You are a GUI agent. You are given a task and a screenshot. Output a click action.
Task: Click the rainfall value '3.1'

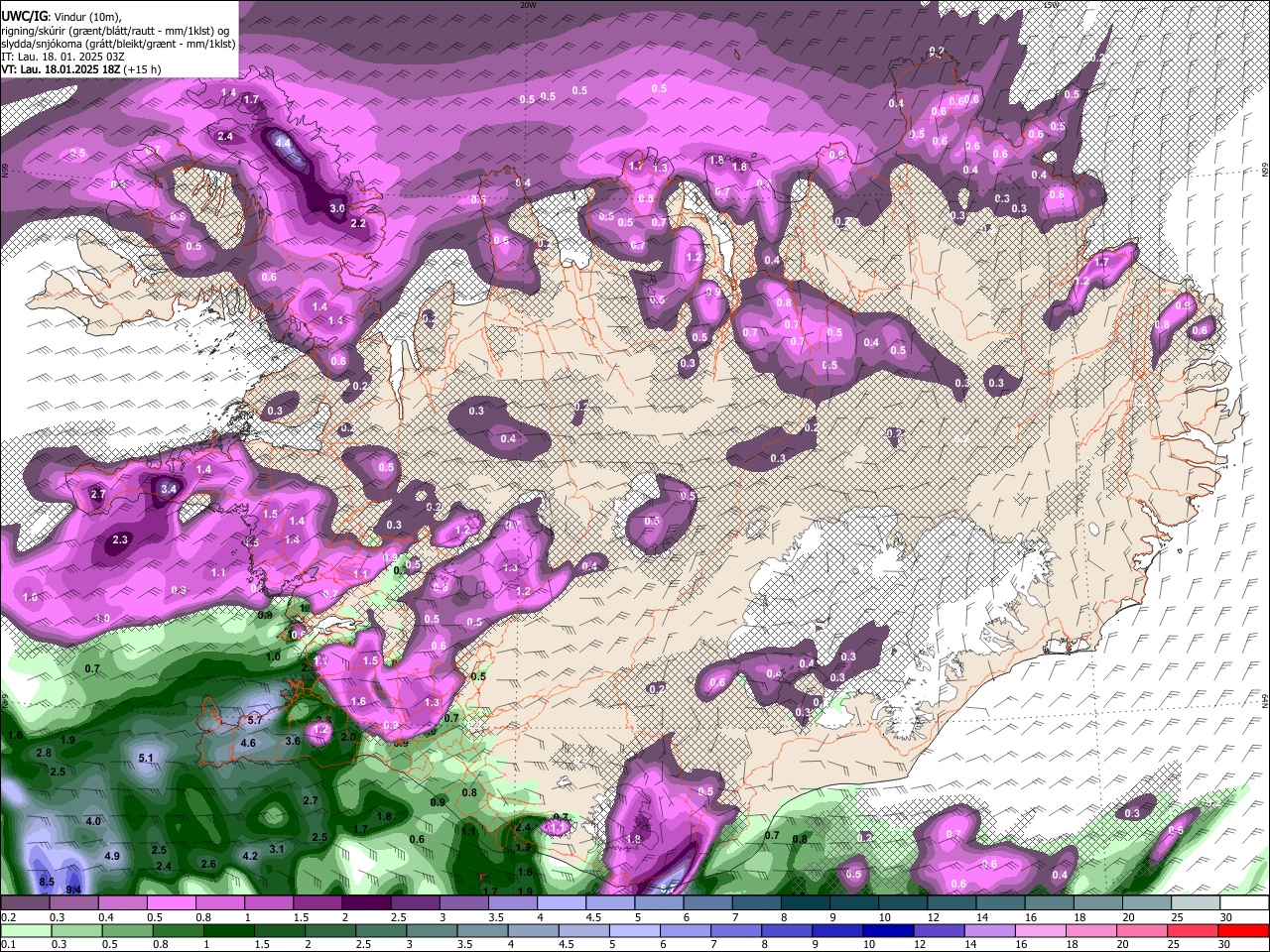(x=277, y=848)
